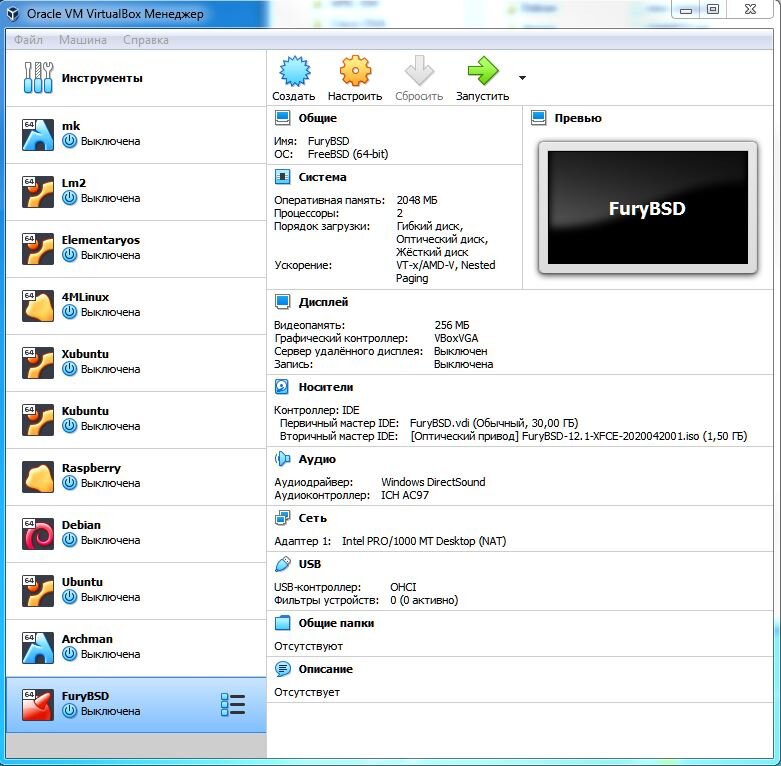Screen dimensions: 781x766
Task: Select the Ubuntu machine icon
Action: click(x=38, y=591)
